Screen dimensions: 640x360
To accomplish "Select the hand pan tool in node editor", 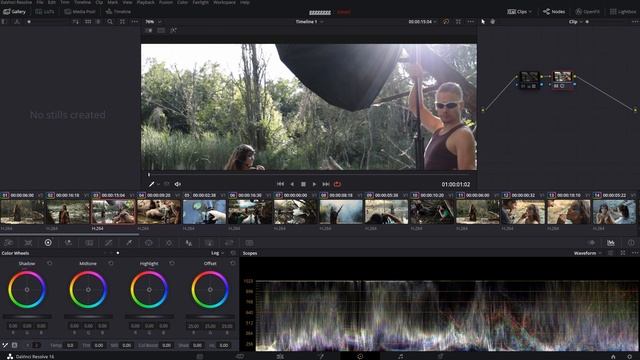I will [x=493, y=22].
